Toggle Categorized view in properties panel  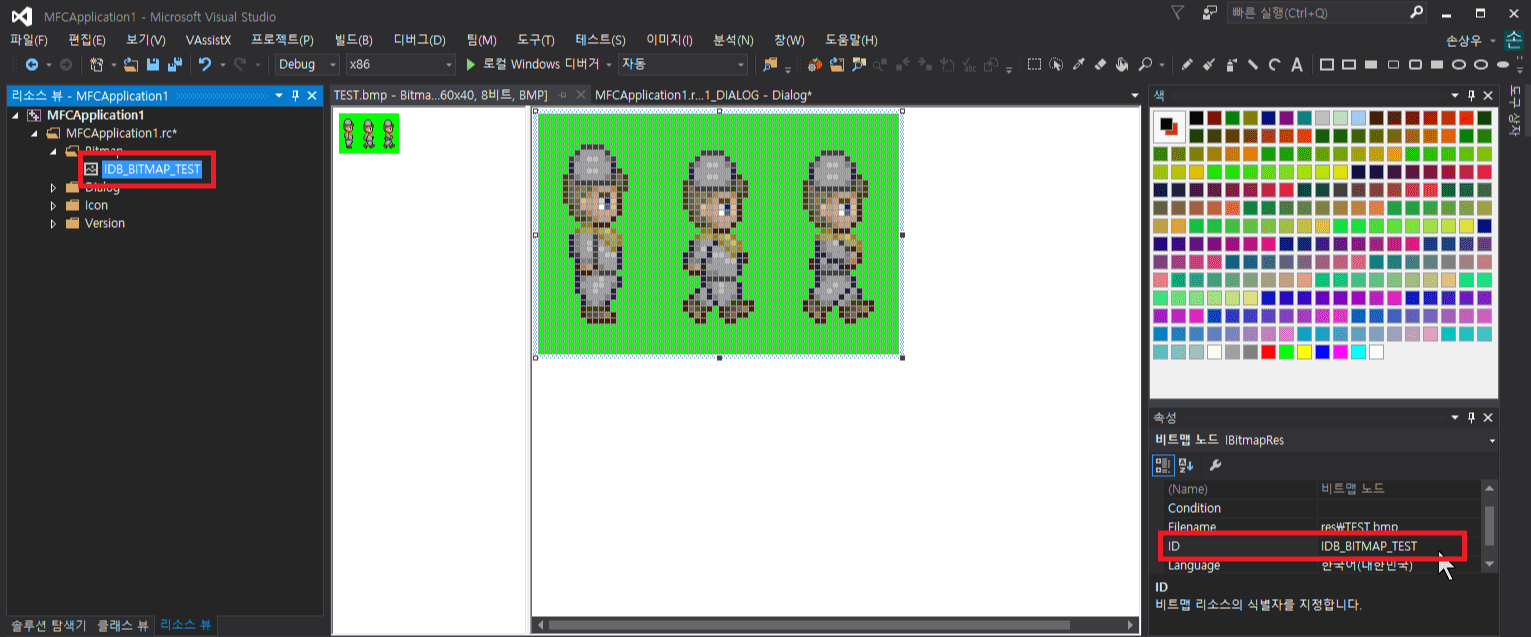click(1163, 465)
